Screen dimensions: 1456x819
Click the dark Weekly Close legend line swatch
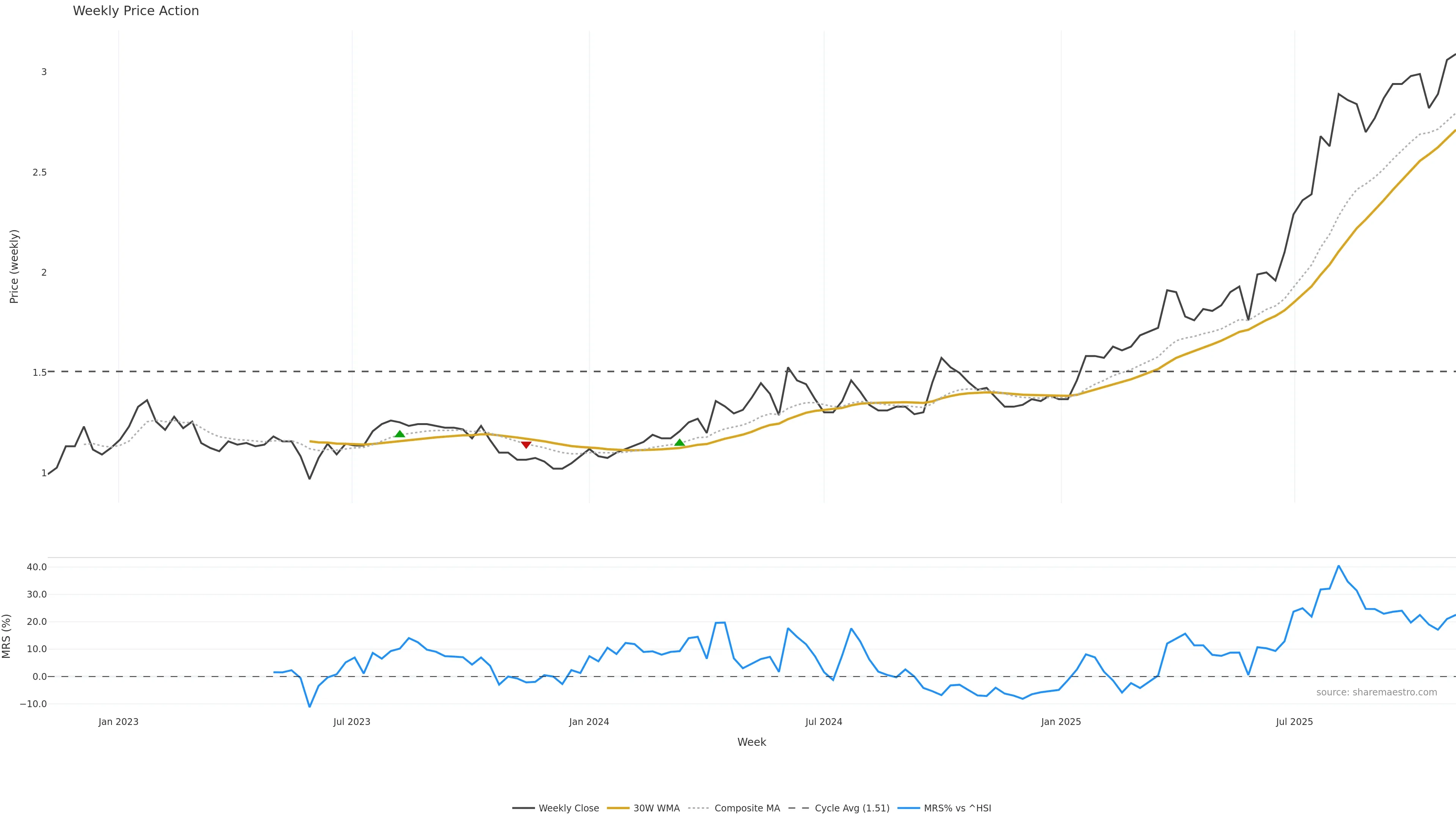click(523, 808)
